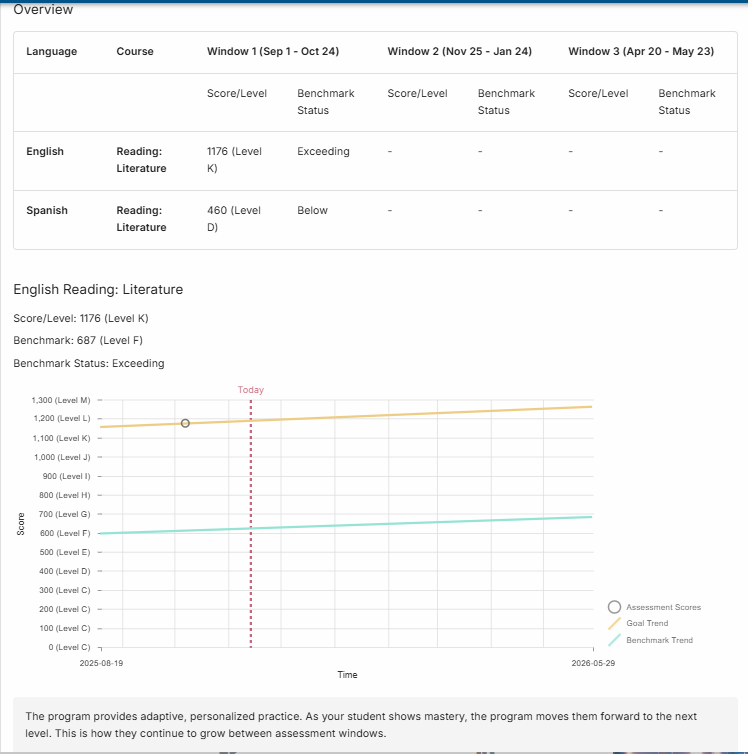This screenshot has width=748, height=754.
Task: Select the Today marker label on chart
Action: (251, 390)
